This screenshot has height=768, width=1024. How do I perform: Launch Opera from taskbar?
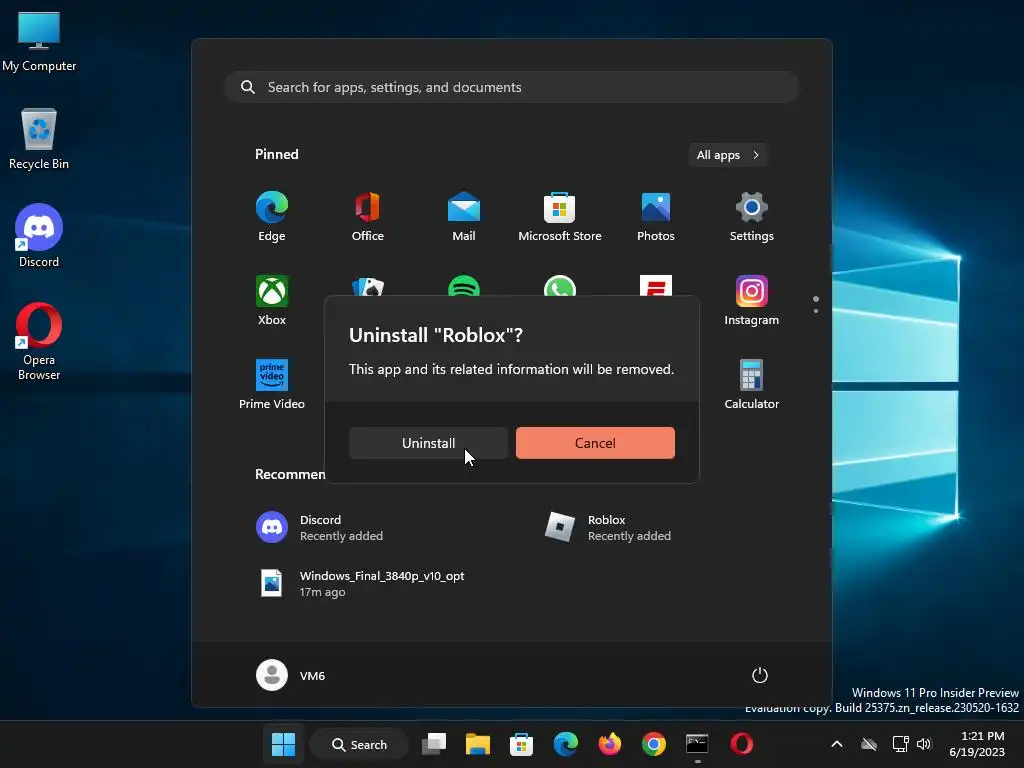click(741, 744)
